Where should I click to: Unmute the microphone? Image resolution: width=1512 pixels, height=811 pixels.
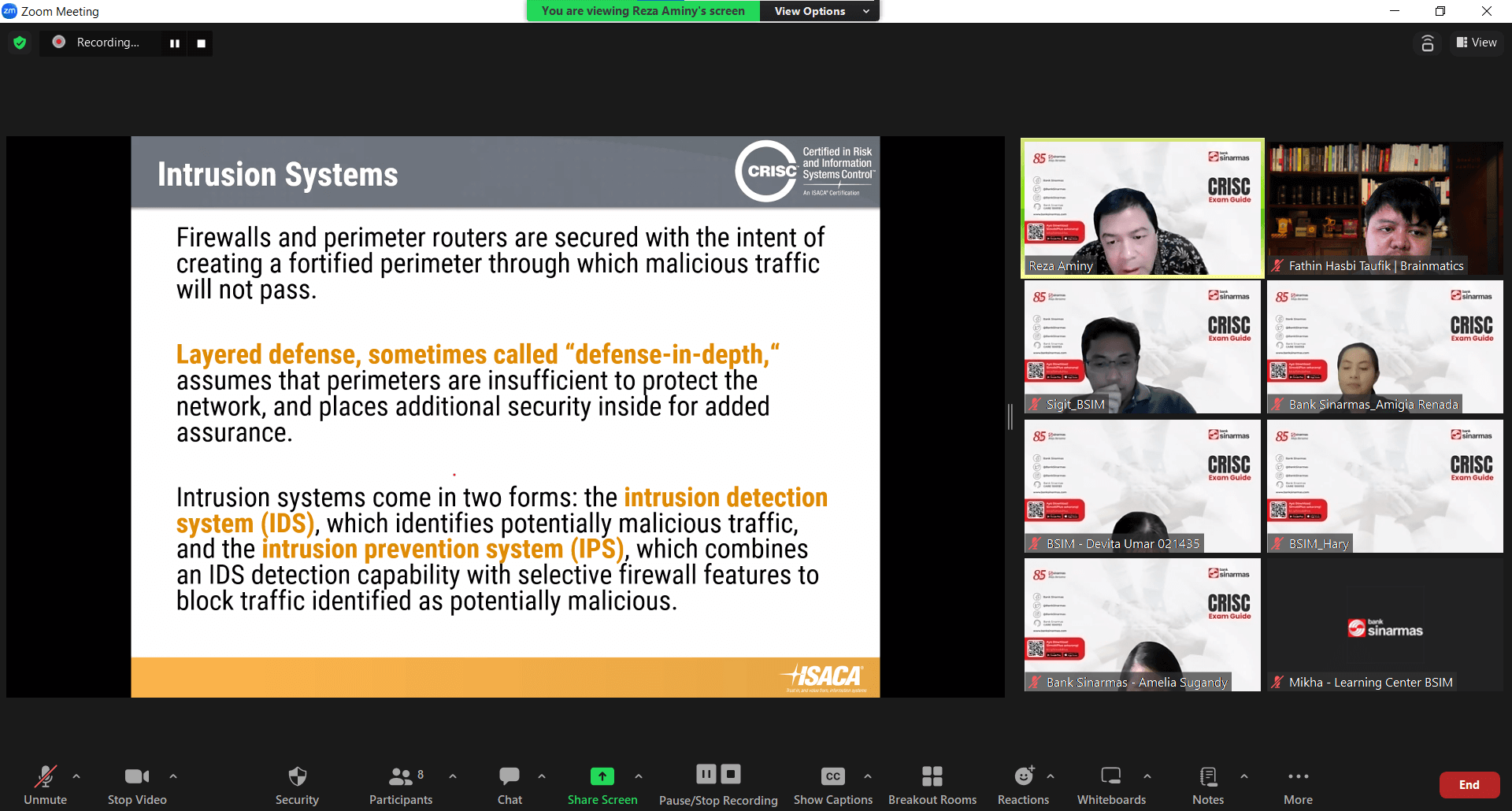46,784
